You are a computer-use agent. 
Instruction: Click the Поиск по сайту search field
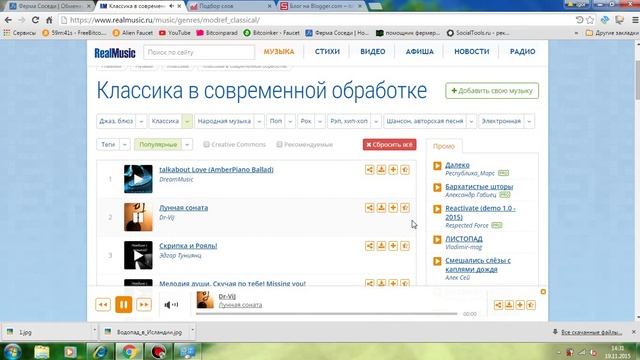tap(199, 52)
